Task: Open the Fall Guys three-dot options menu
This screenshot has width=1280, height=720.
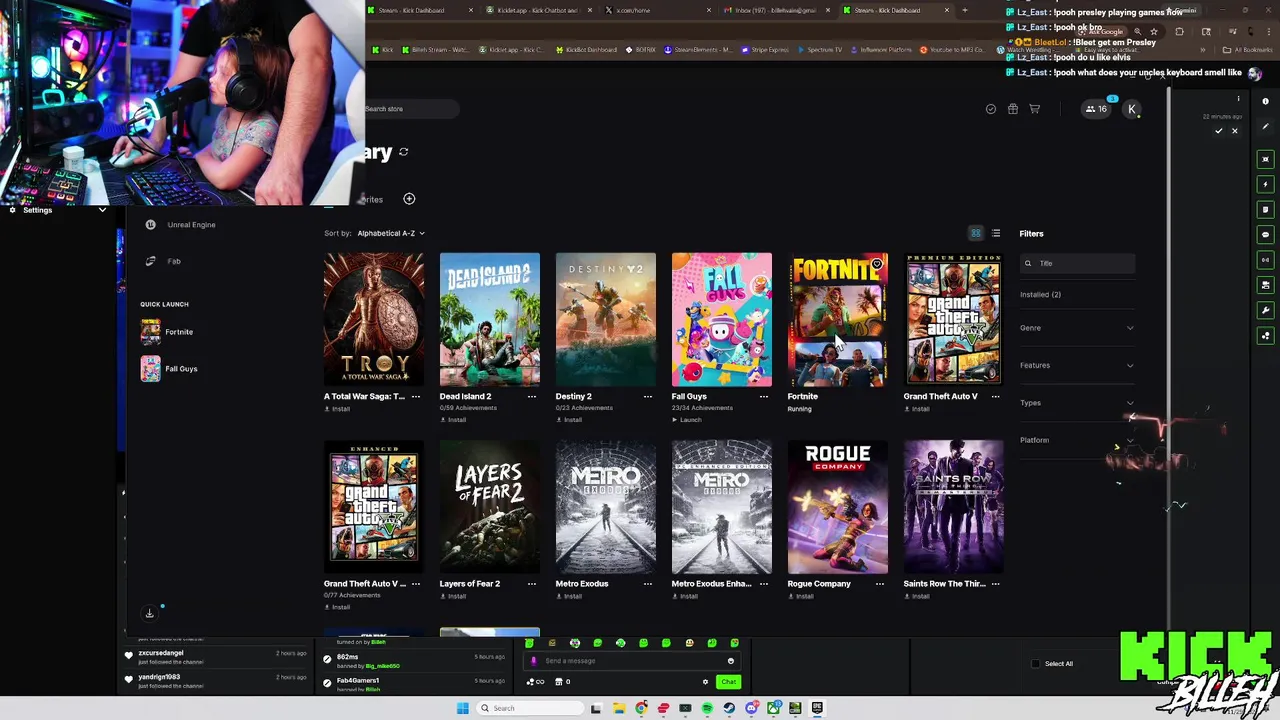Action: click(x=763, y=396)
